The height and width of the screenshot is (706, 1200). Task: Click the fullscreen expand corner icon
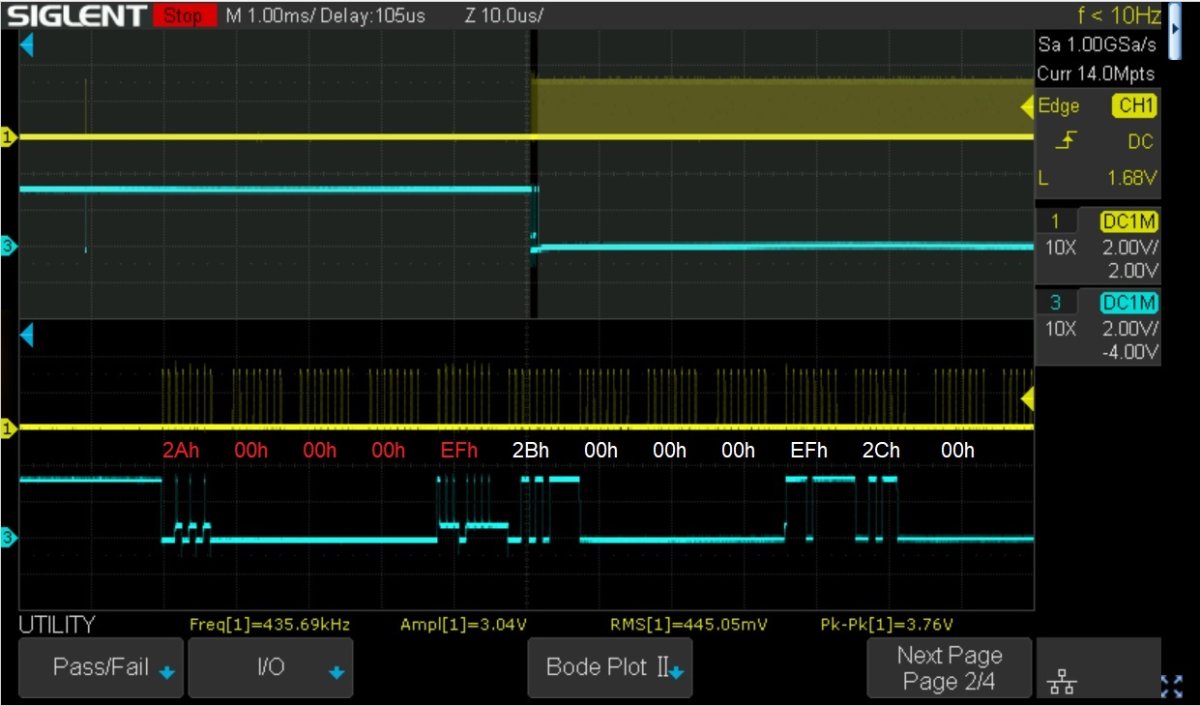[1171, 685]
